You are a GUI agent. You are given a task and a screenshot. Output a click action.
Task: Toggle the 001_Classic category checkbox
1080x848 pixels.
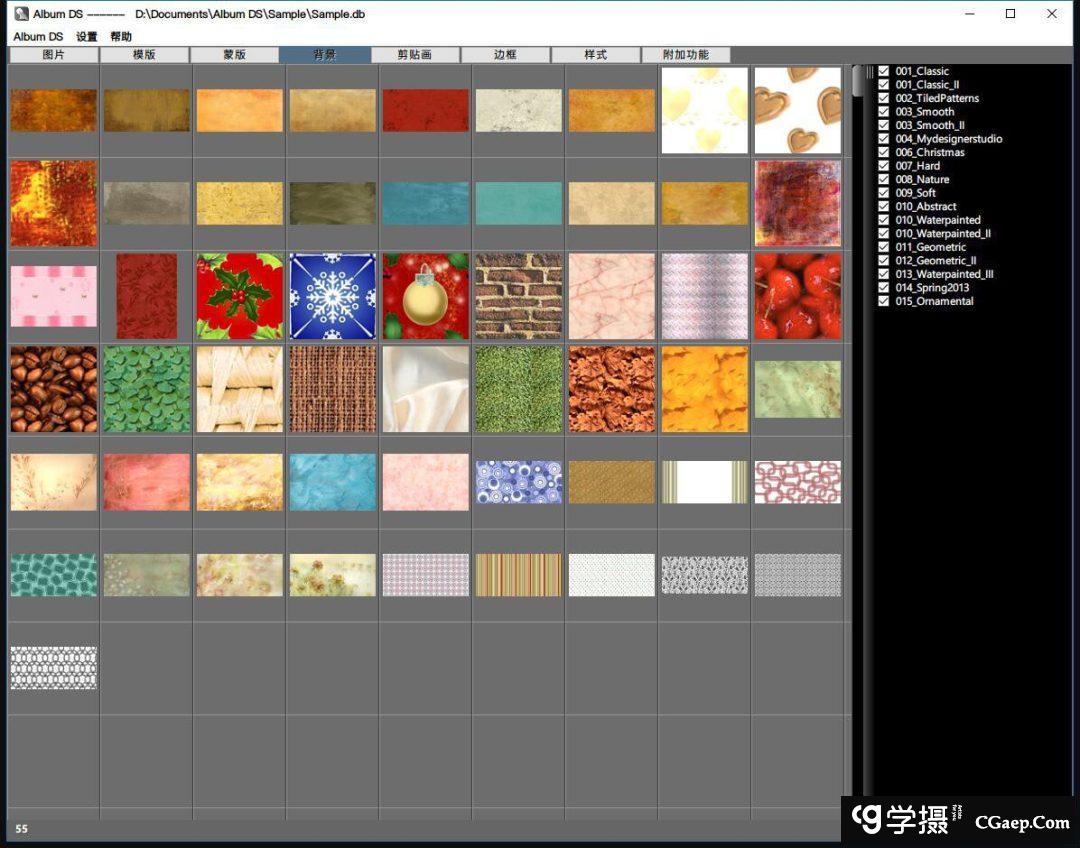(884, 72)
